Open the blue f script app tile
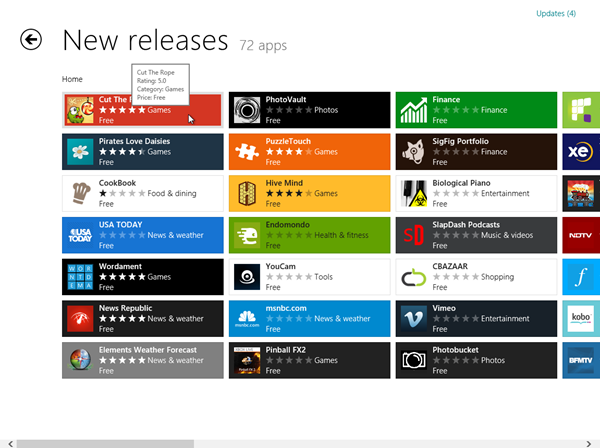600x448 pixels. click(x=581, y=277)
